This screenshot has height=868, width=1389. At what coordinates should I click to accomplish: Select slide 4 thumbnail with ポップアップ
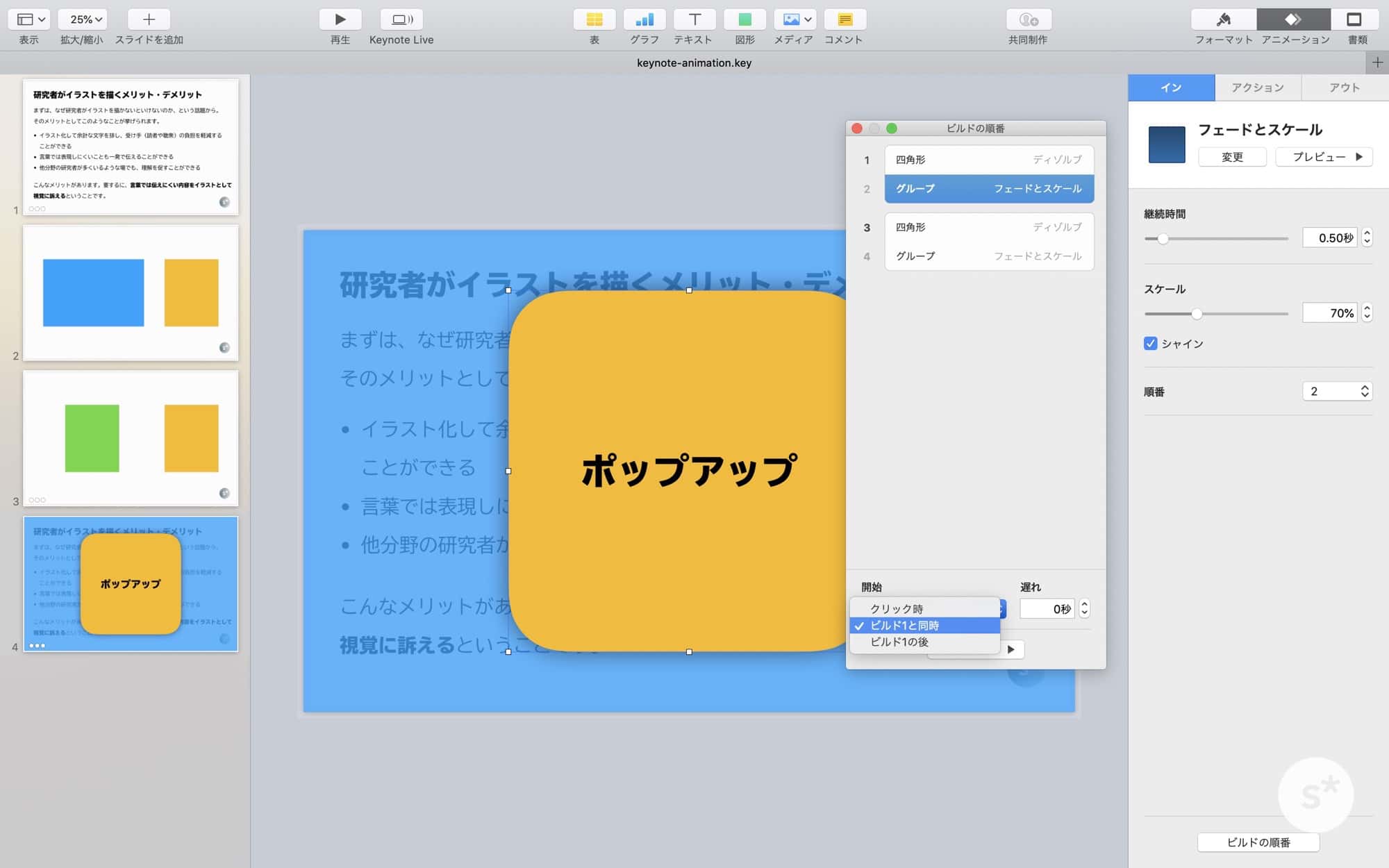[x=131, y=584]
